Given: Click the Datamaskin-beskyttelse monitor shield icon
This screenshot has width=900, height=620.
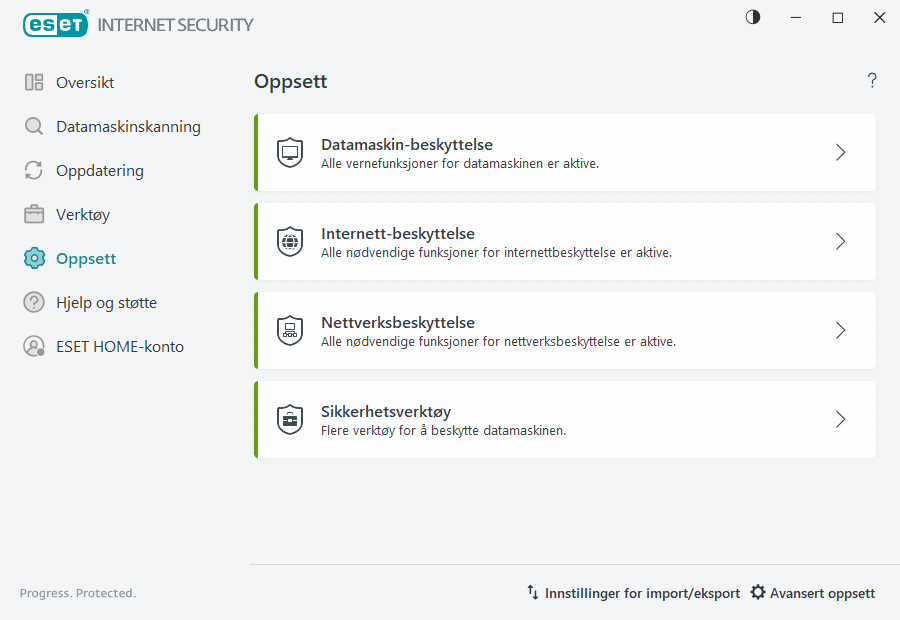Looking at the screenshot, I should point(290,152).
